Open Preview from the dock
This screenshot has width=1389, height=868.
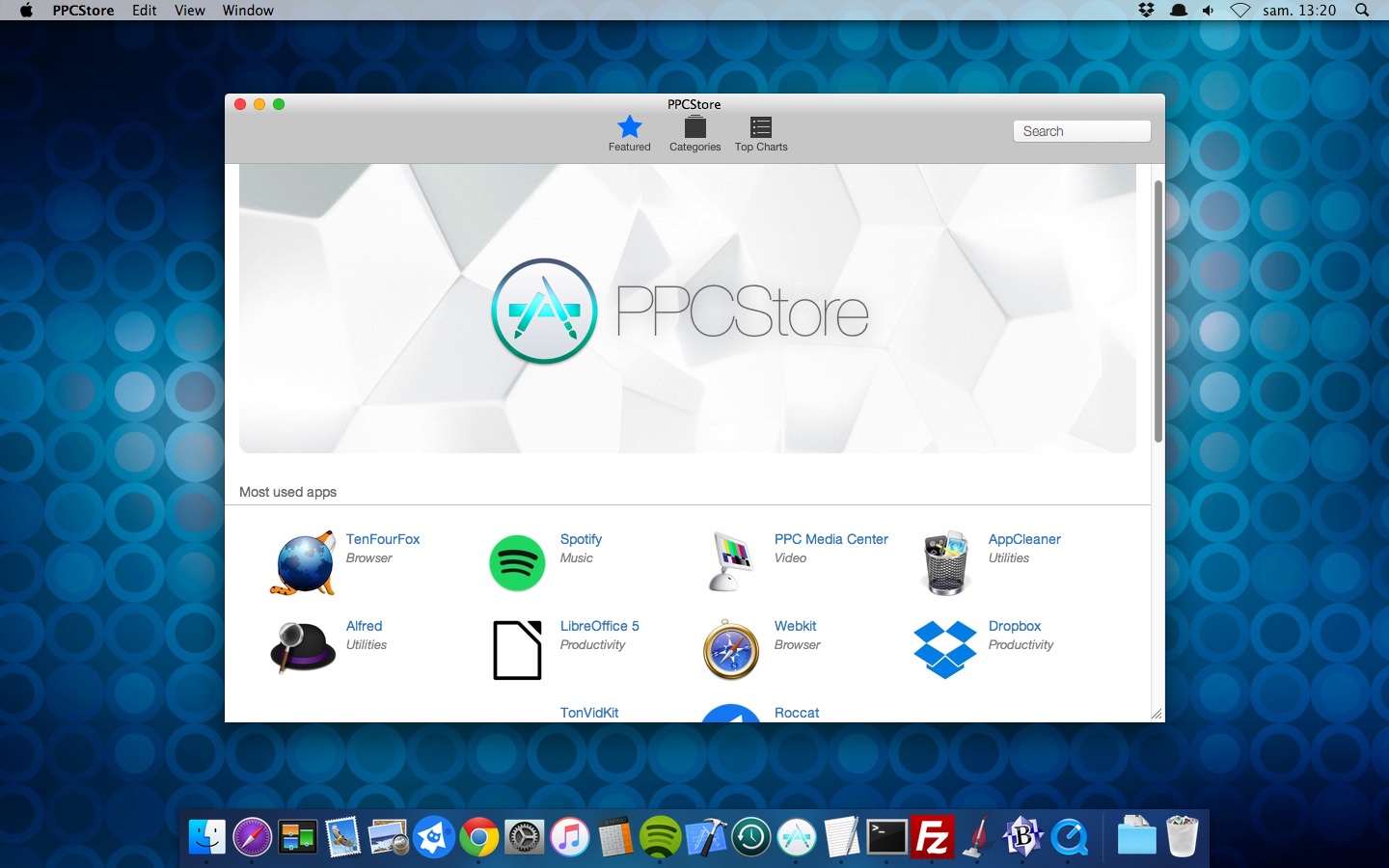tap(389, 836)
